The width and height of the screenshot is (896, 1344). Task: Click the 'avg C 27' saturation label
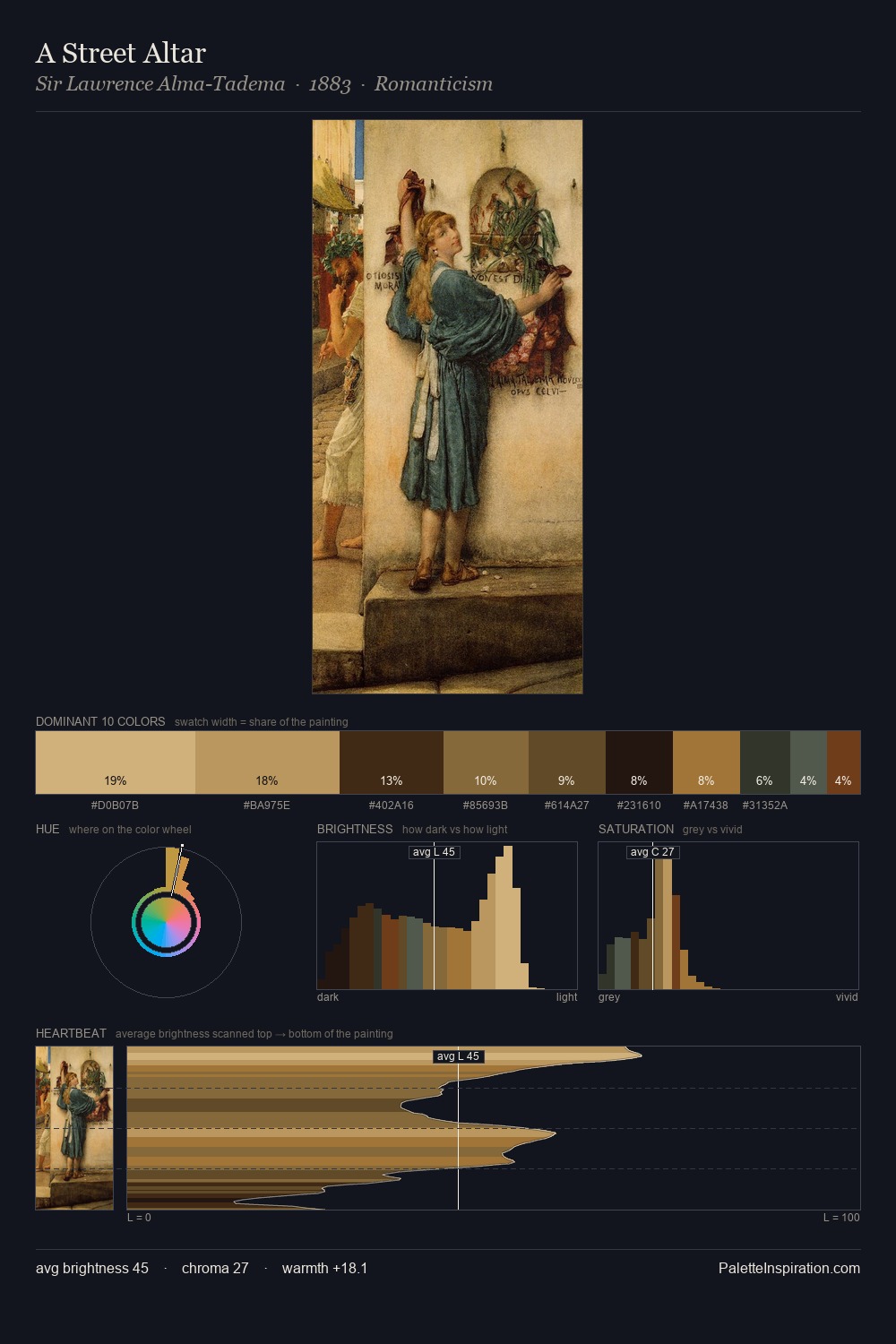(652, 852)
